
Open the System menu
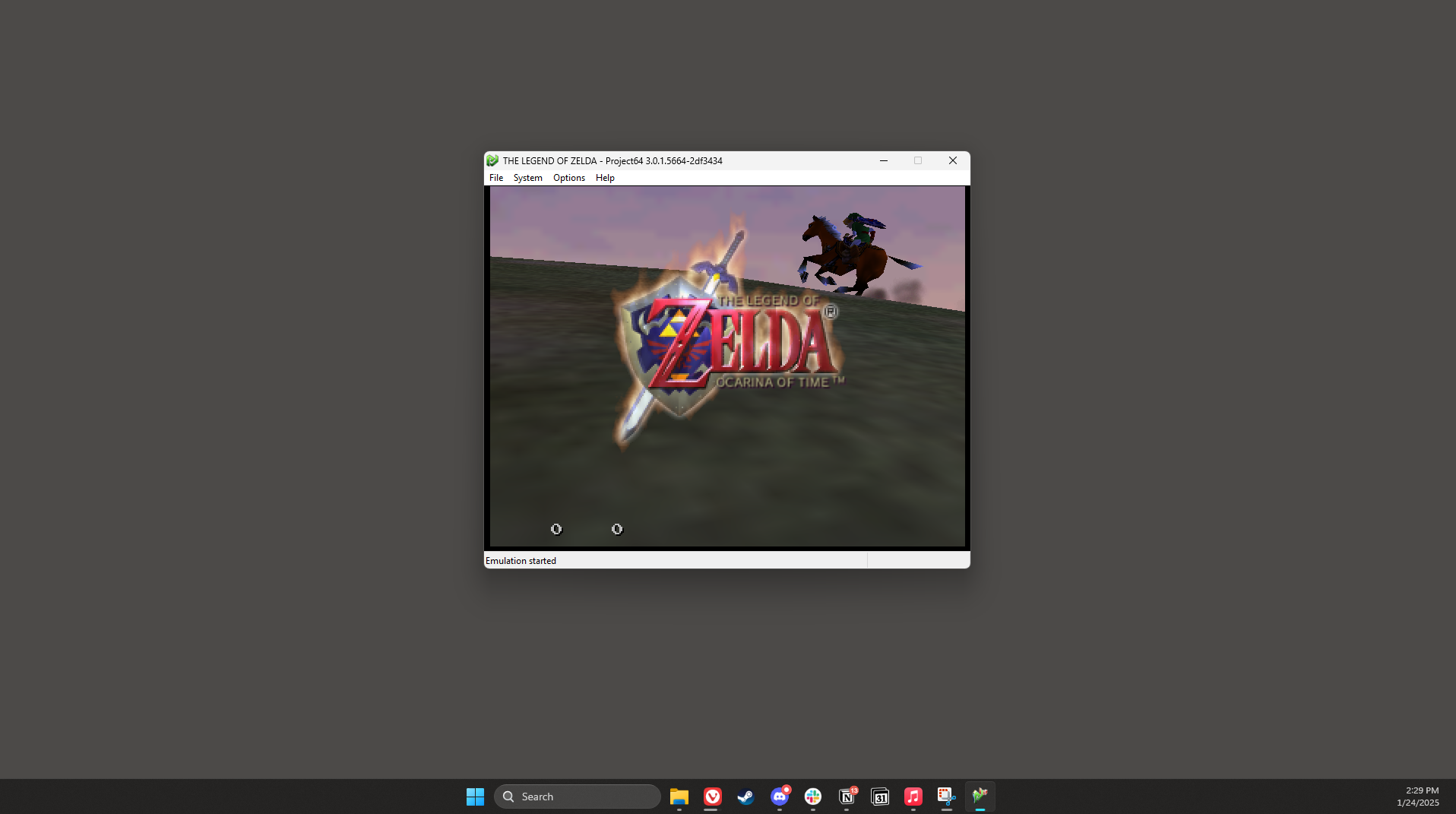(x=528, y=178)
